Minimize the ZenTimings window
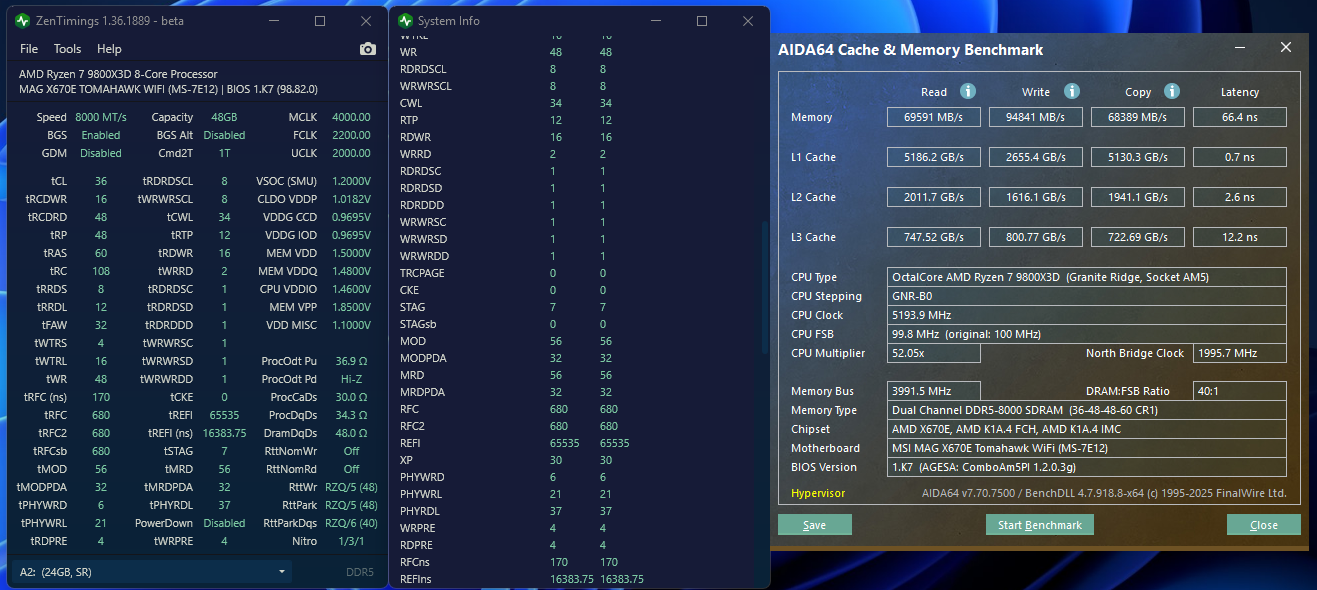Image resolution: width=1317 pixels, height=590 pixels. tap(272, 21)
